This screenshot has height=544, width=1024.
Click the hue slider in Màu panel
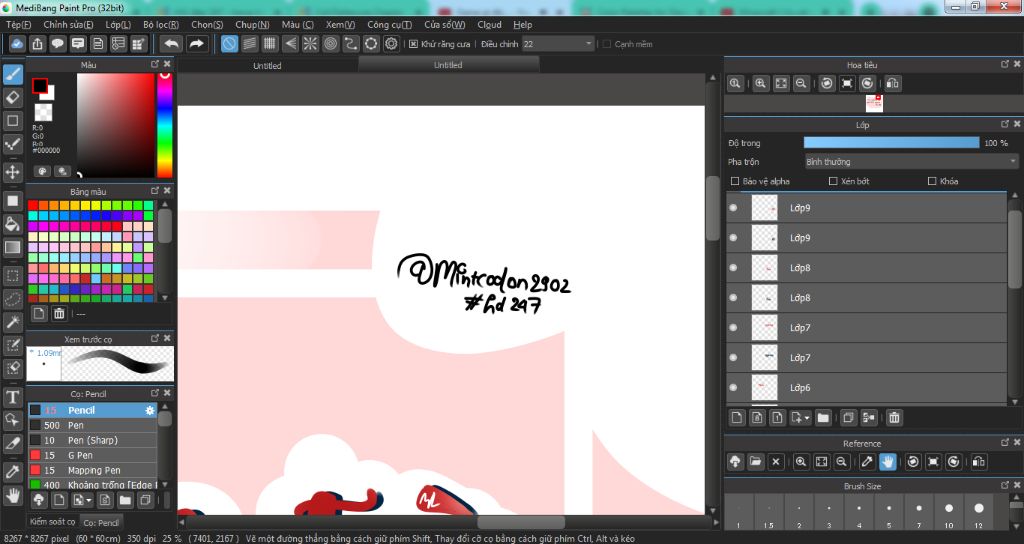pos(165,125)
